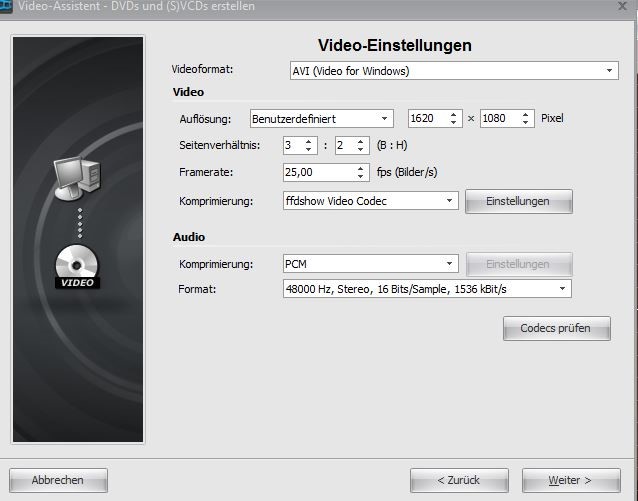Increase the Framerate value
Image resolution: width=638 pixels, height=501 pixels.
pos(362,168)
